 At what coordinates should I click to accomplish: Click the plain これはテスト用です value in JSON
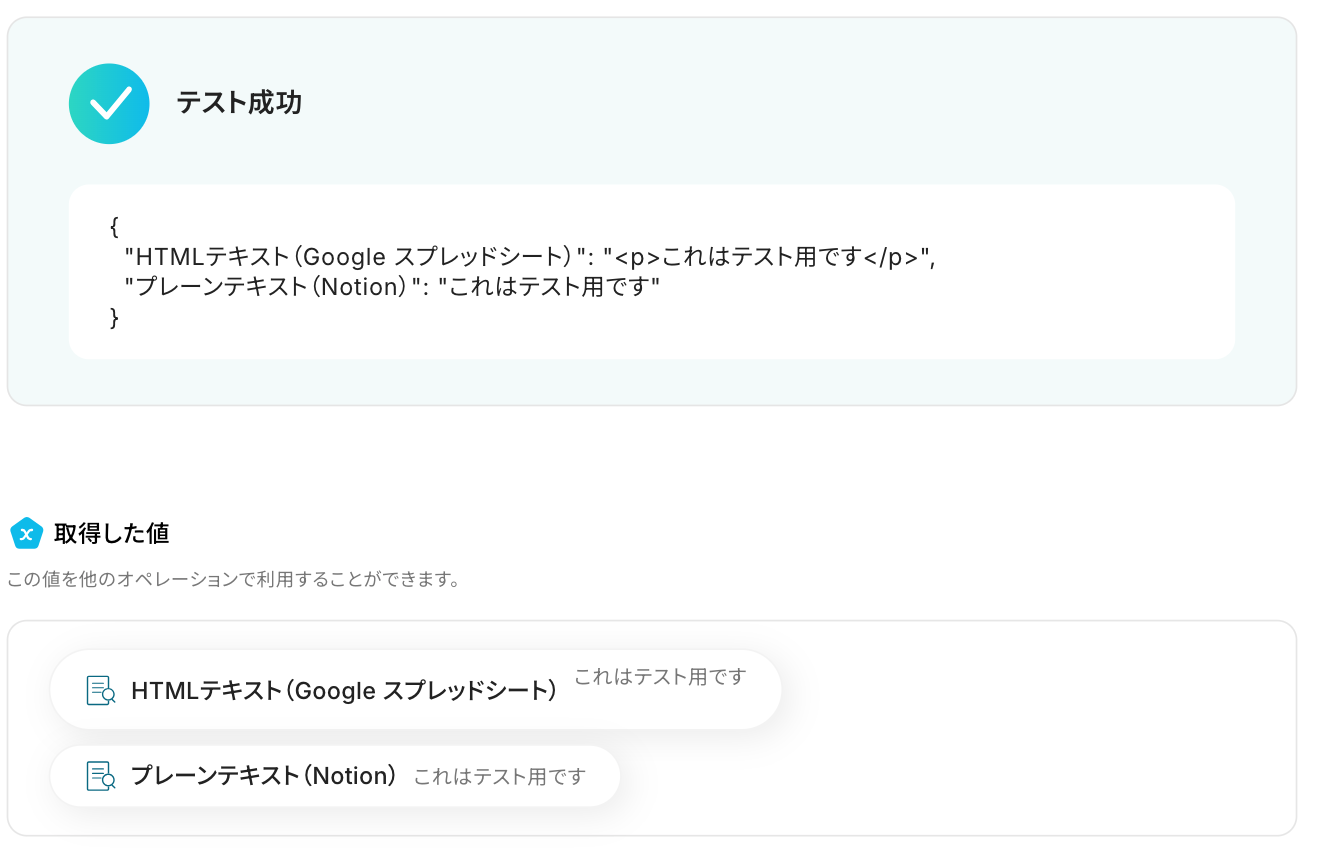550,287
